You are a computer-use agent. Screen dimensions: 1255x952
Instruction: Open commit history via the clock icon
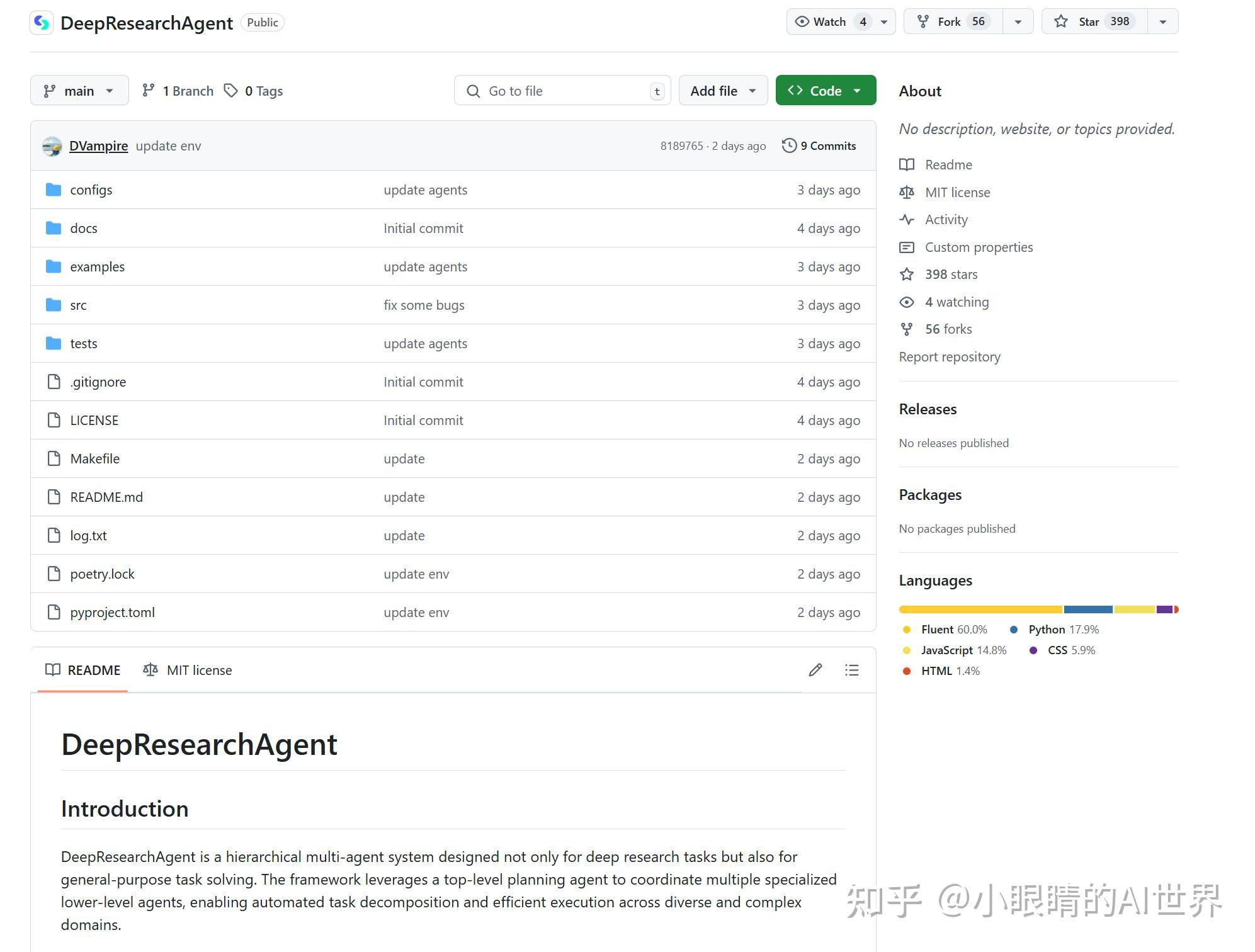[x=790, y=145]
